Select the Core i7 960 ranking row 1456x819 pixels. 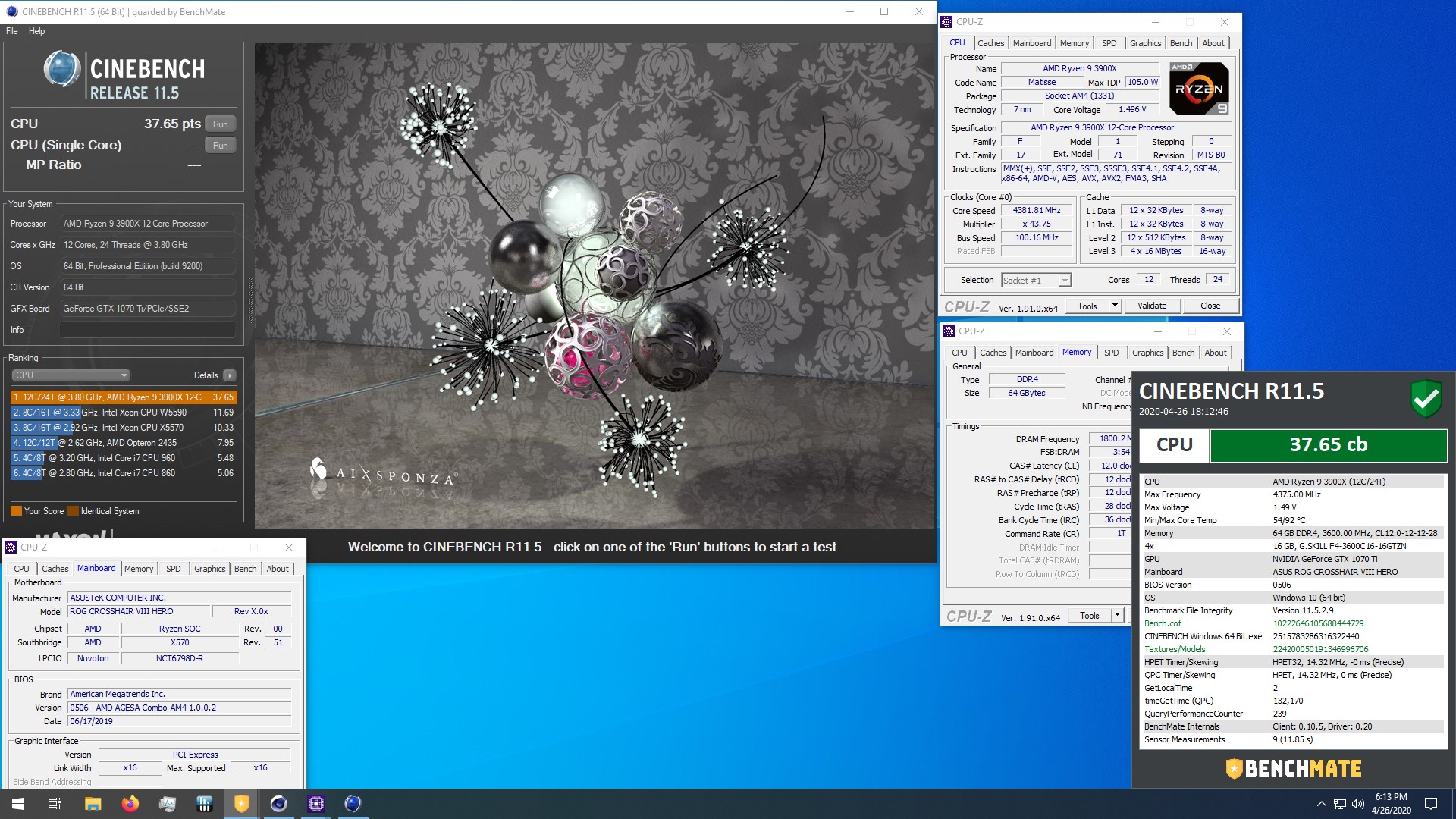pyautogui.click(x=124, y=458)
